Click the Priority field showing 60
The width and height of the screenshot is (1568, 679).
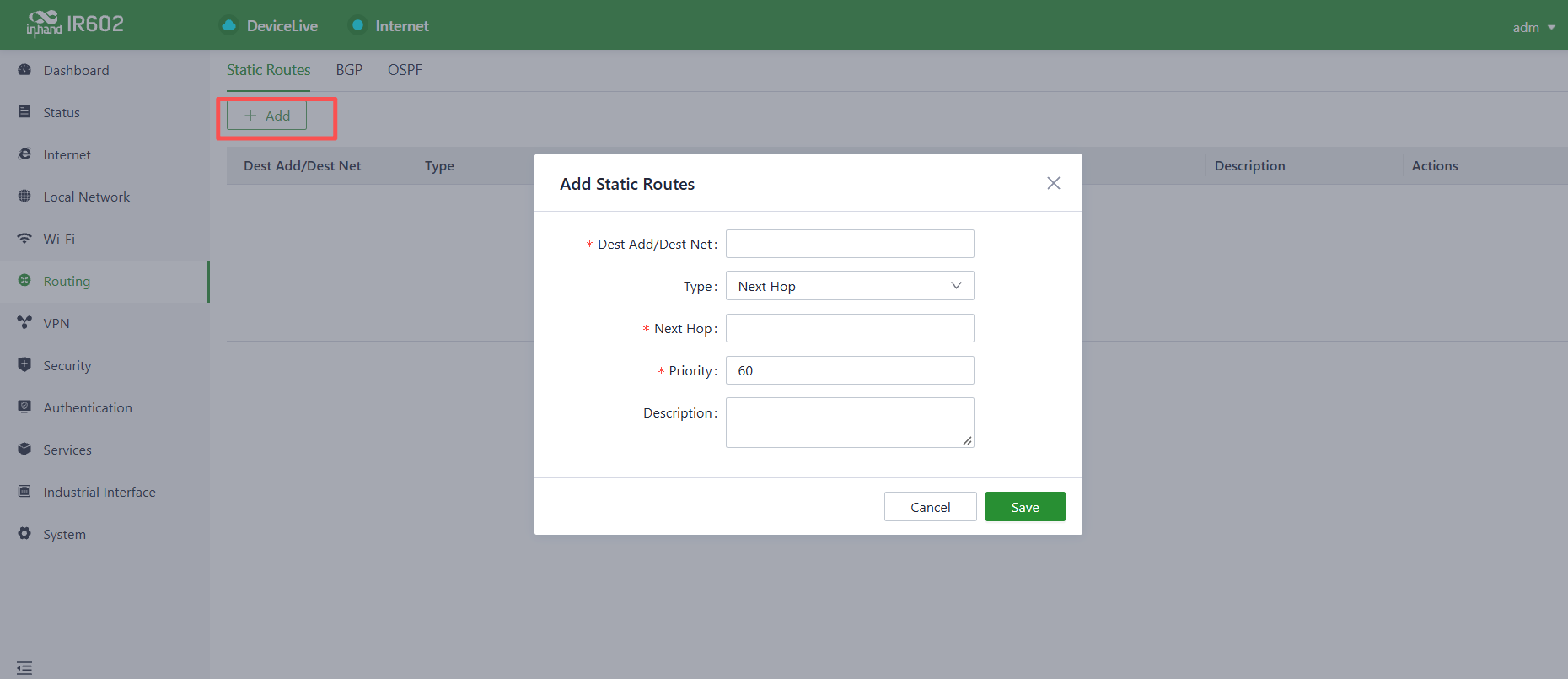coord(850,370)
